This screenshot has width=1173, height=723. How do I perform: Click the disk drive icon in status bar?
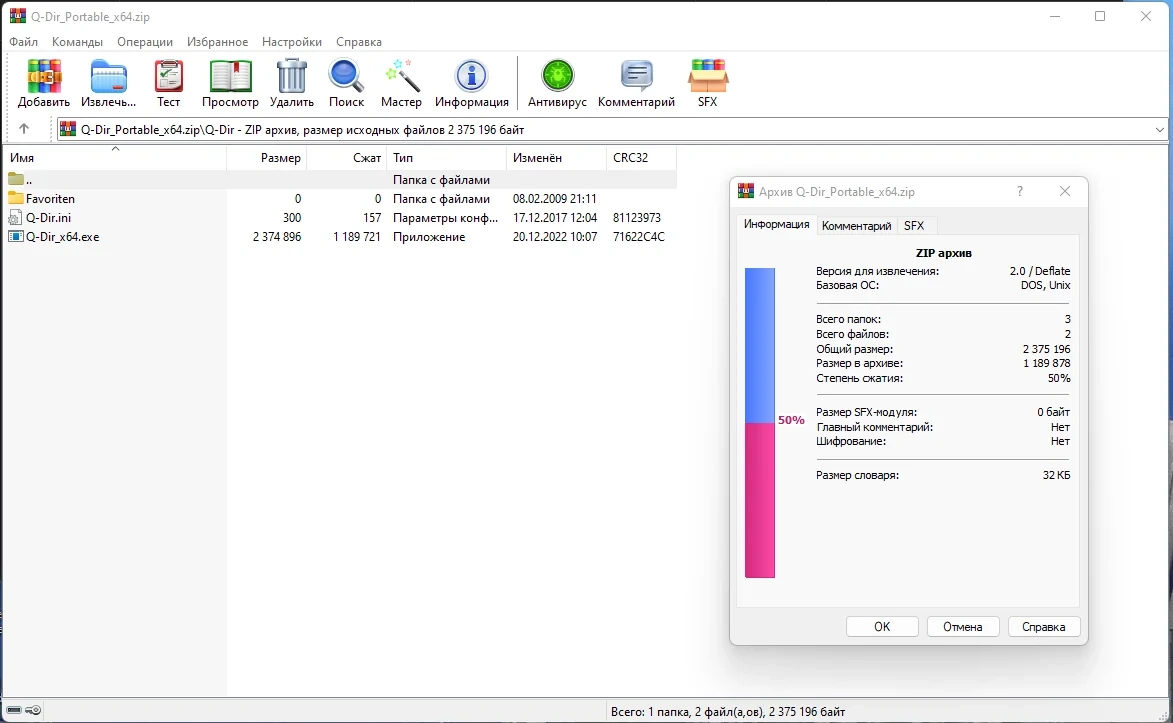[14, 710]
